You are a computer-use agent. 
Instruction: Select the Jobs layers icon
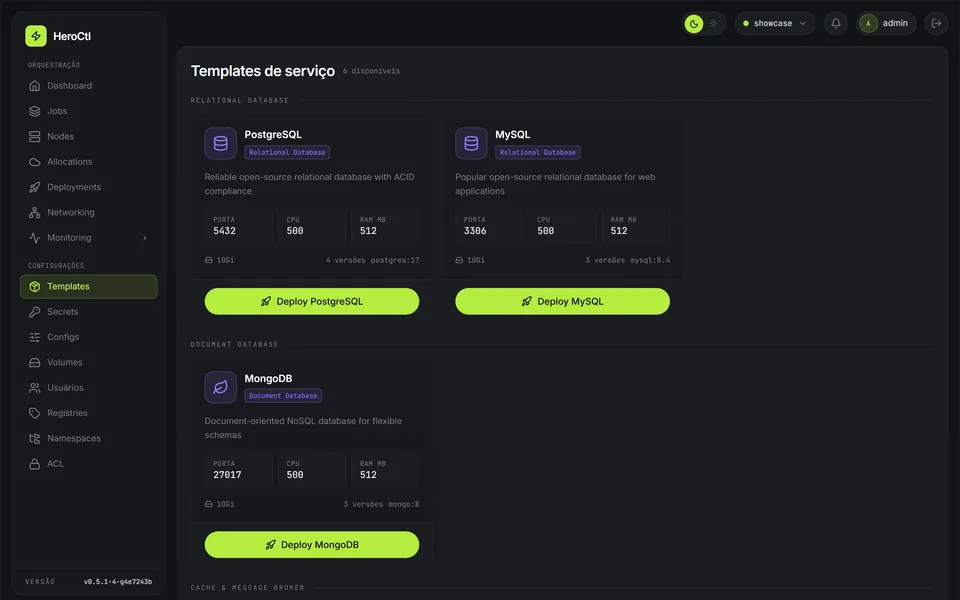click(35, 111)
